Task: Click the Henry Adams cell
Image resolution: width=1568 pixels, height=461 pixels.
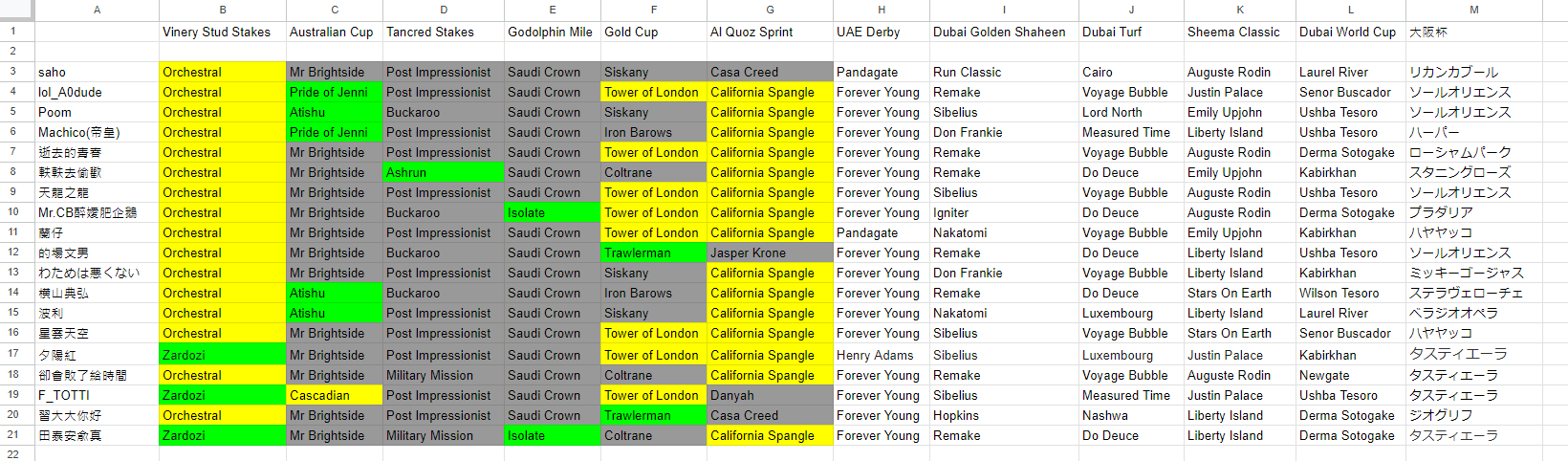Action: tap(881, 355)
